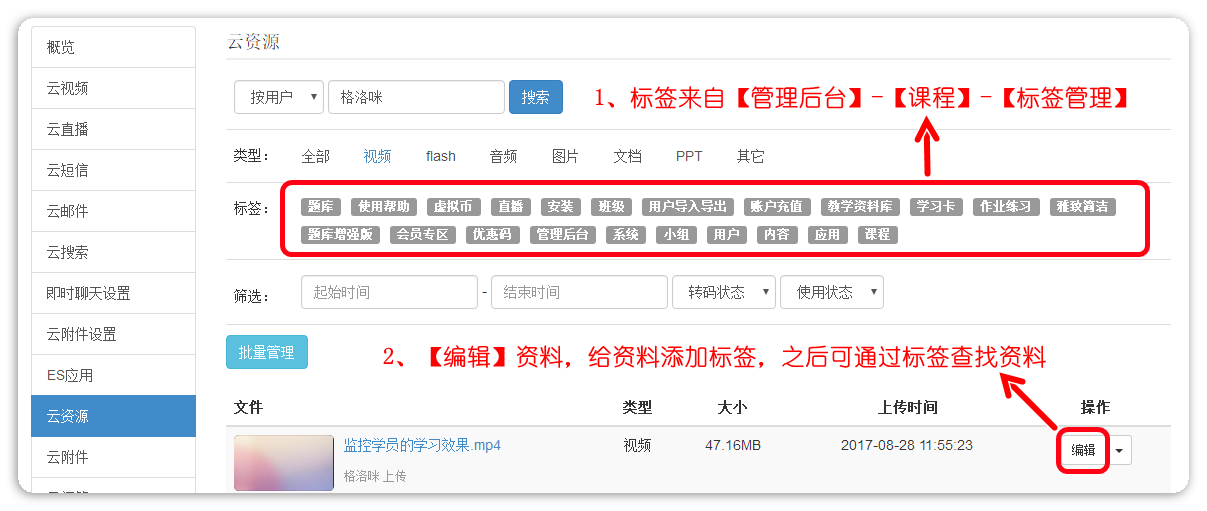Image resolution: width=1207 pixels, height=511 pixels.
Task: Click the 编辑 button for the video file
Action: click(x=1083, y=451)
